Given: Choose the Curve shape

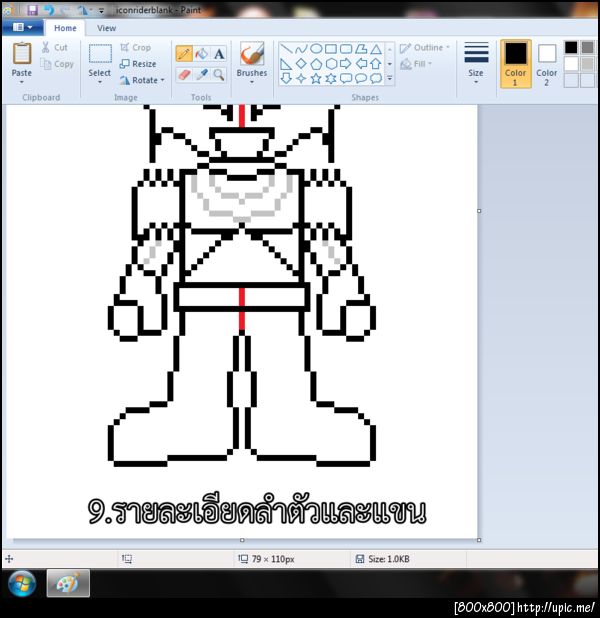Looking at the screenshot, I should pyautogui.click(x=301, y=49).
